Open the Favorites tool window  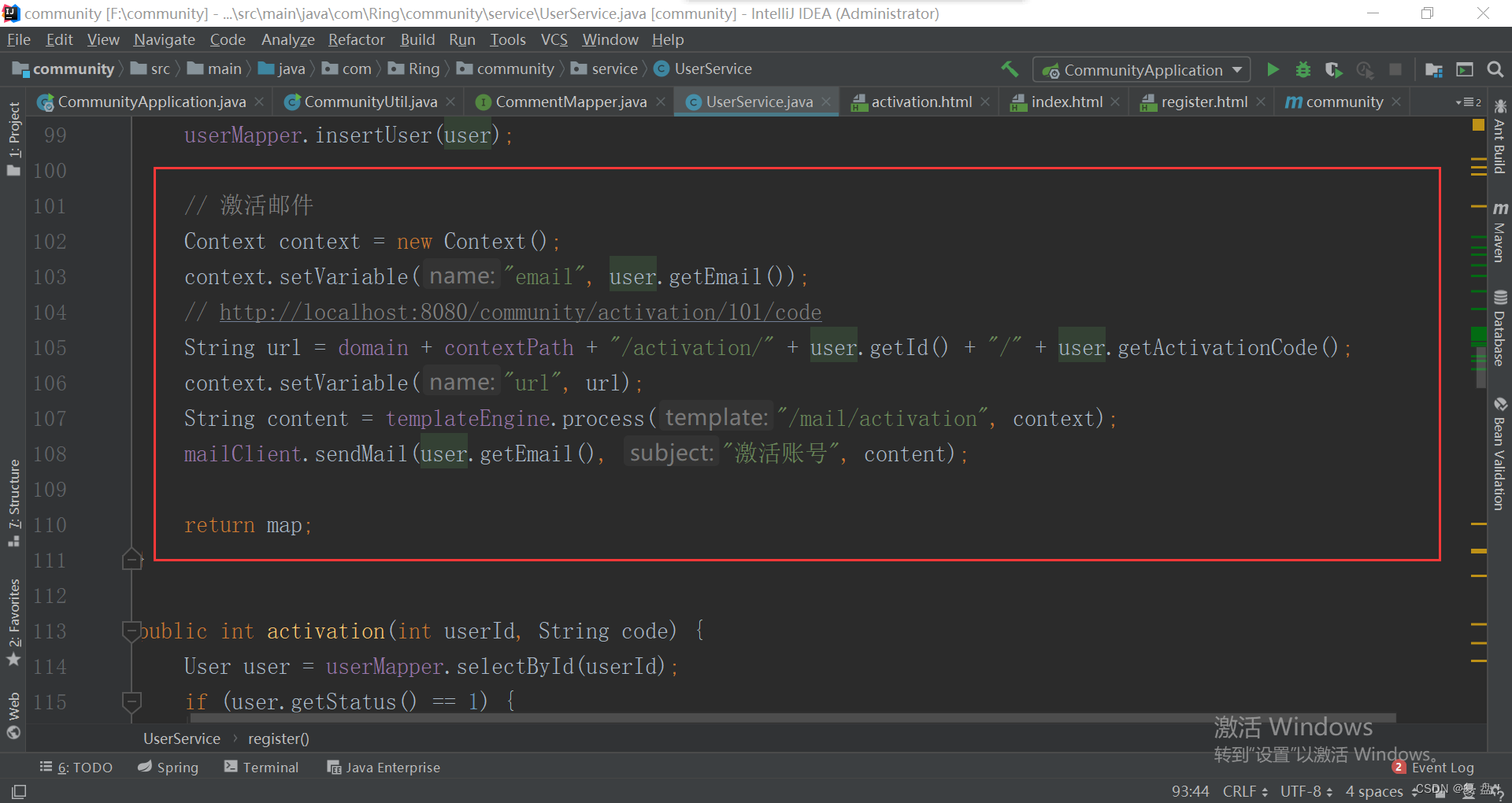click(x=13, y=622)
